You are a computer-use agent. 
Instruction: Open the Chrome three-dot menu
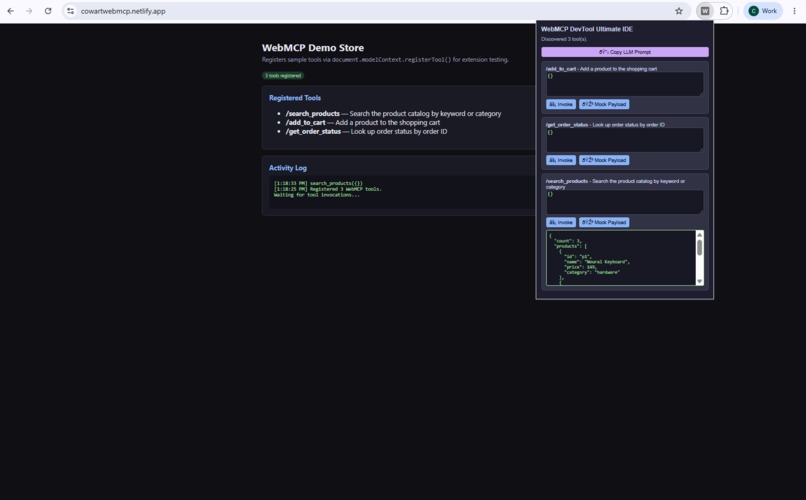(x=794, y=11)
